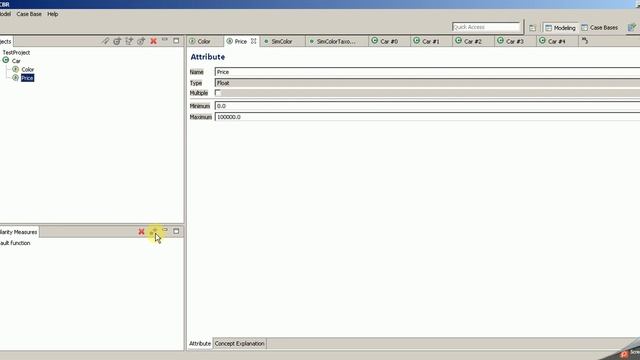
Task: Click the pencil edit icon in Projects toolbar
Action: [x=105, y=41]
